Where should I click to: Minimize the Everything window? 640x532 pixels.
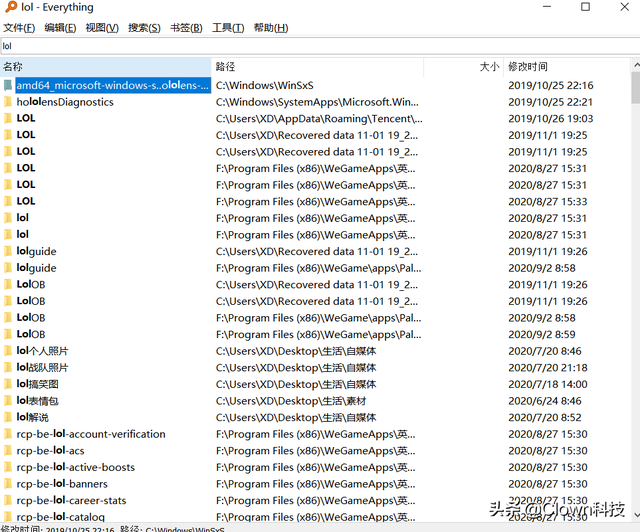pos(547,7)
